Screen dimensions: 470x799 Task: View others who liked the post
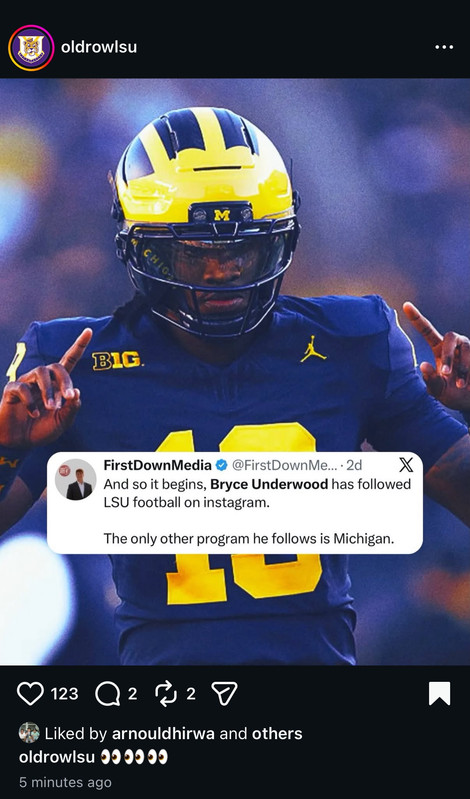tap(277, 733)
